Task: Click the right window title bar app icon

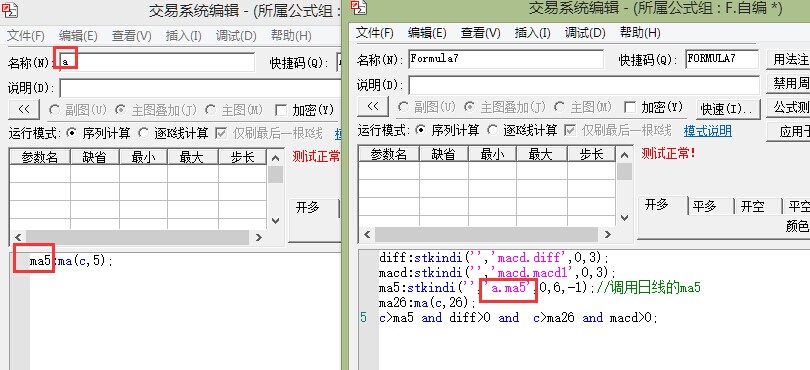Action: (x=359, y=7)
